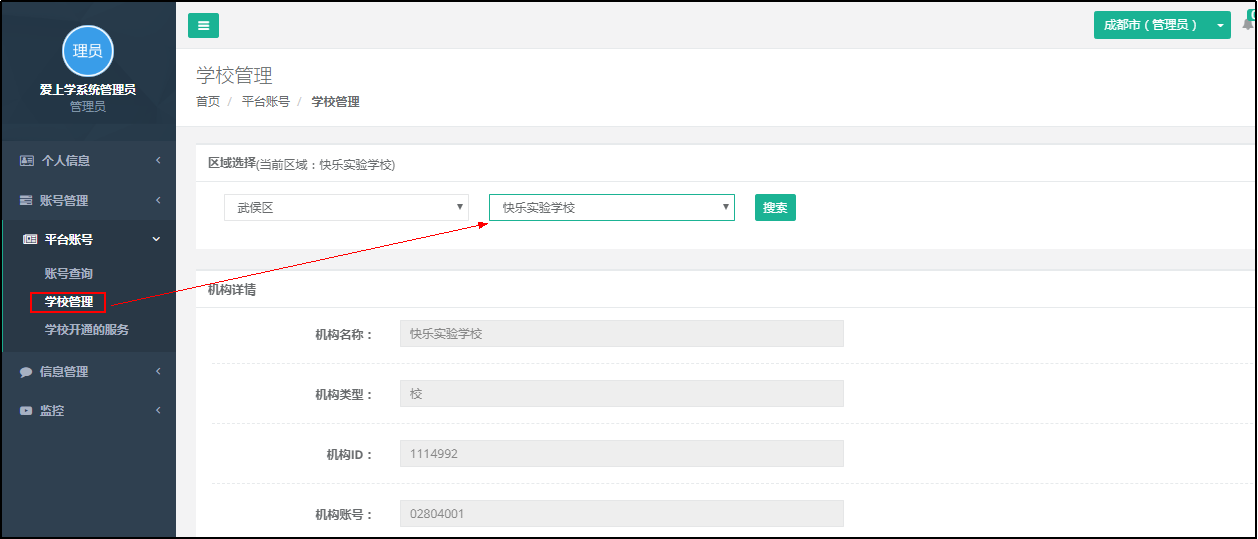Click the 机构名称 input field
This screenshot has width=1258, height=539.
[x=621, y=334]
